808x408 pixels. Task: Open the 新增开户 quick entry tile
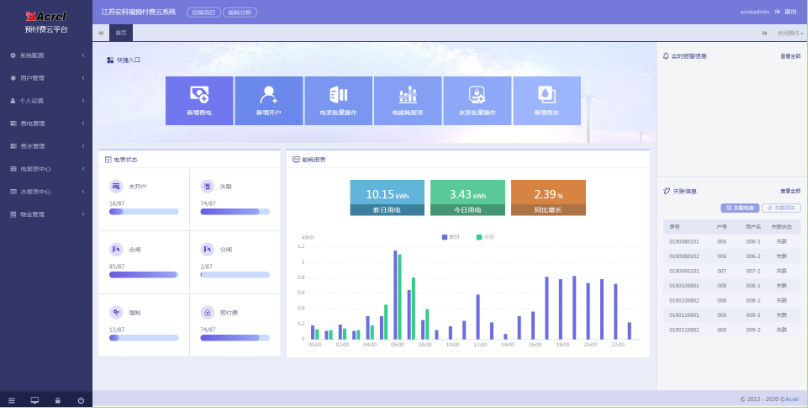268,96
